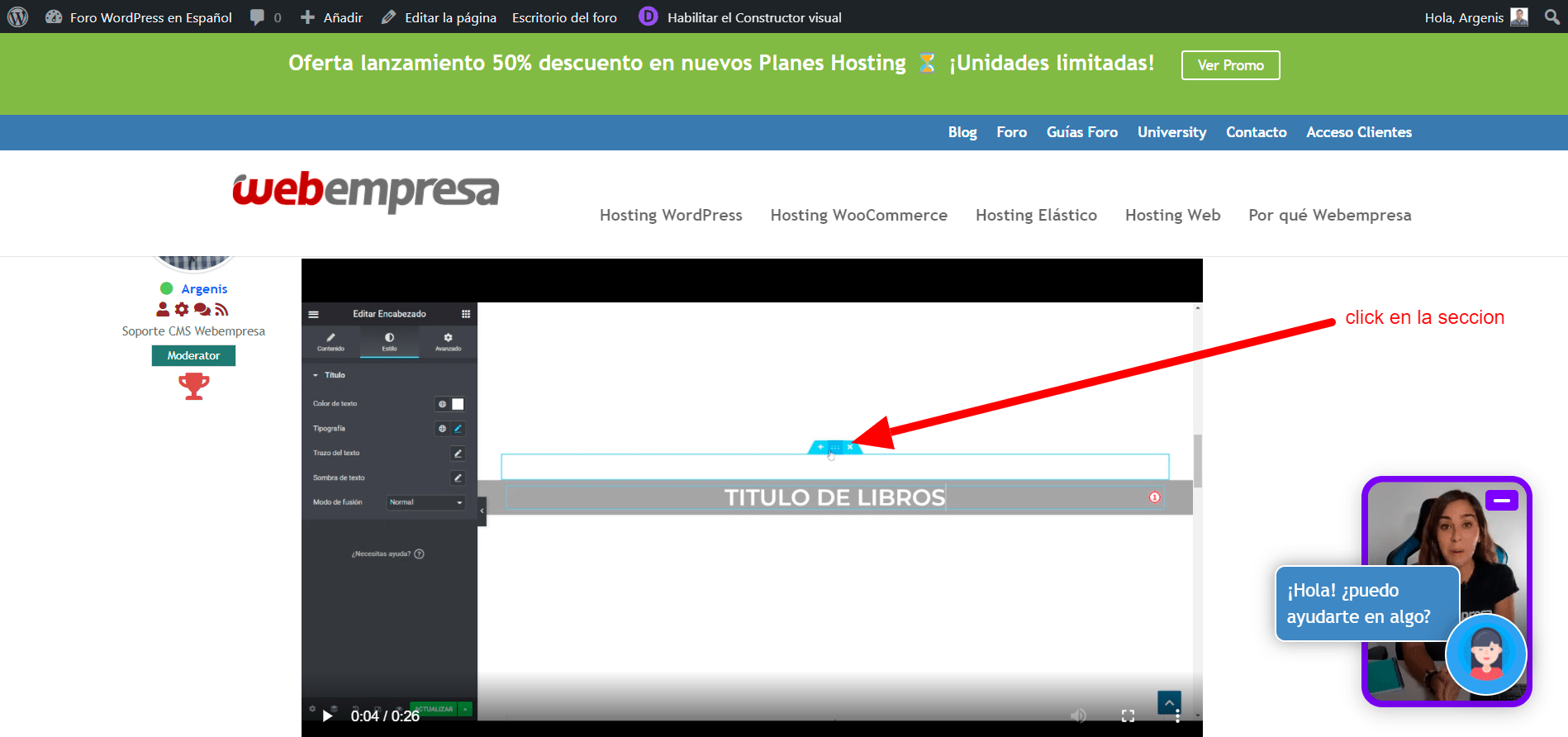Viewport: 1568px width, 737px height.
Task: Click Editar la página in admin bar
Action: (x=439, y=17)
